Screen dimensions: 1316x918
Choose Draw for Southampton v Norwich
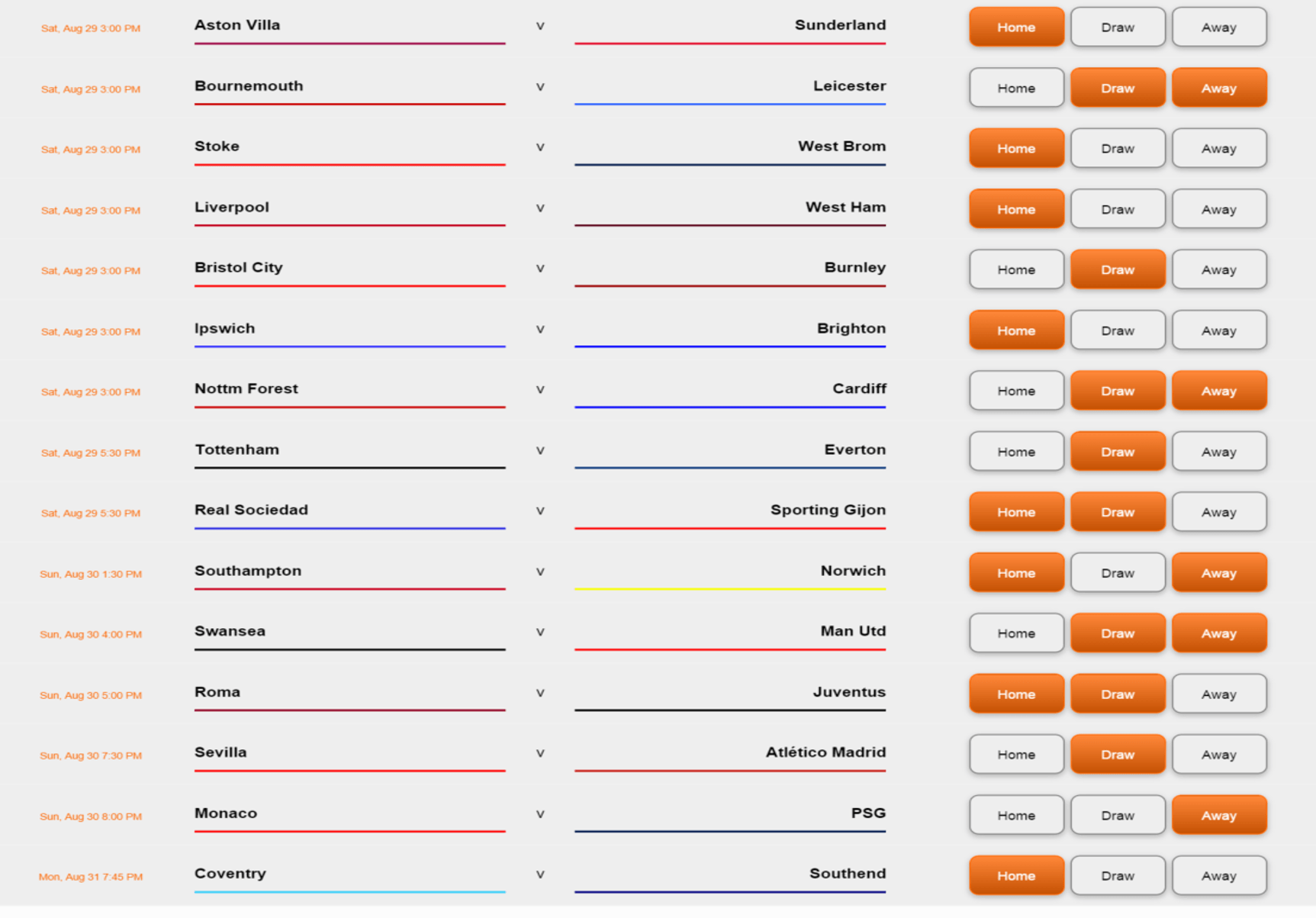point(1118,573)
